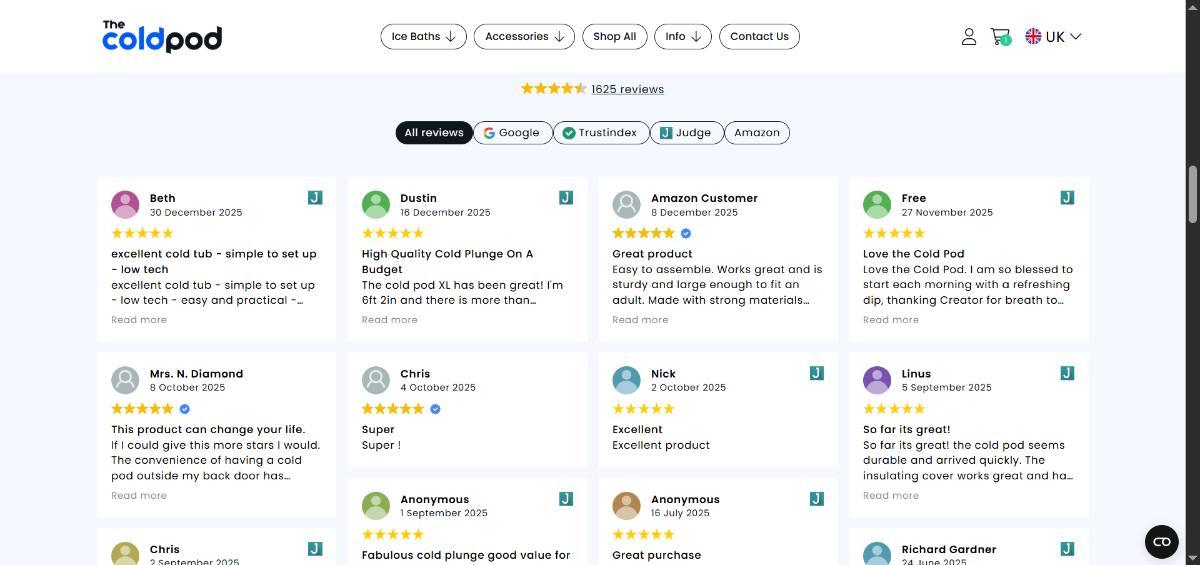This screenshot has width=1200, height=565.
Task: Click Judge.me badge on Dustin's review
Action: coord(566,198)
